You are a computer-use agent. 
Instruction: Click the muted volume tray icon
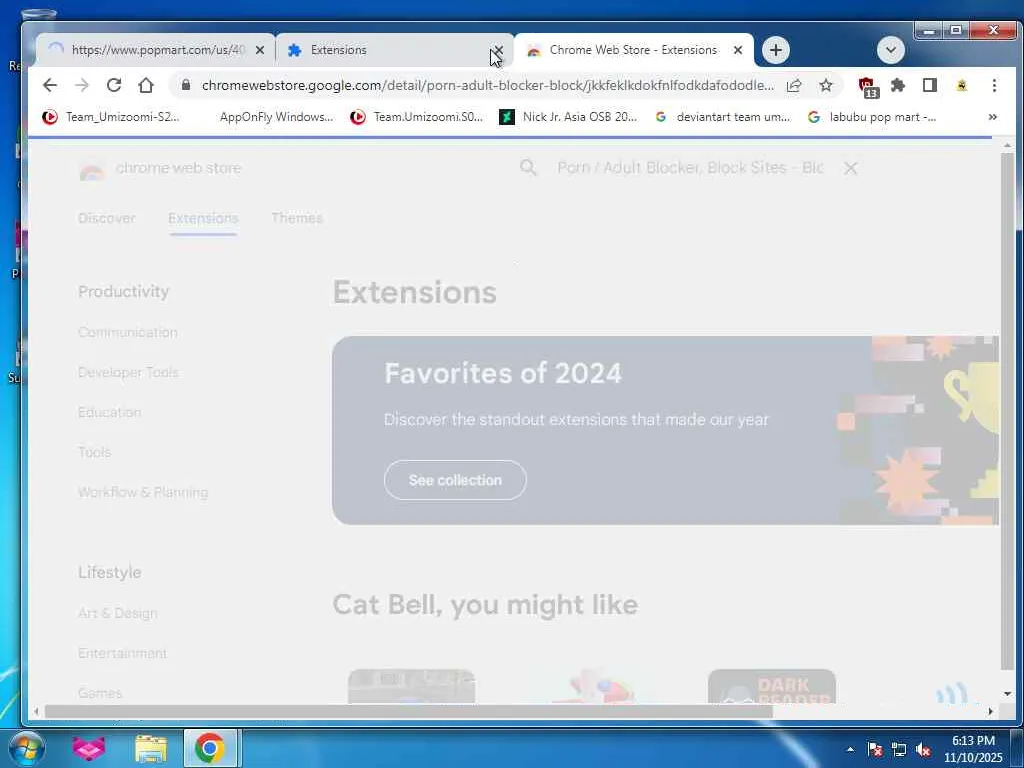(923, 749)
